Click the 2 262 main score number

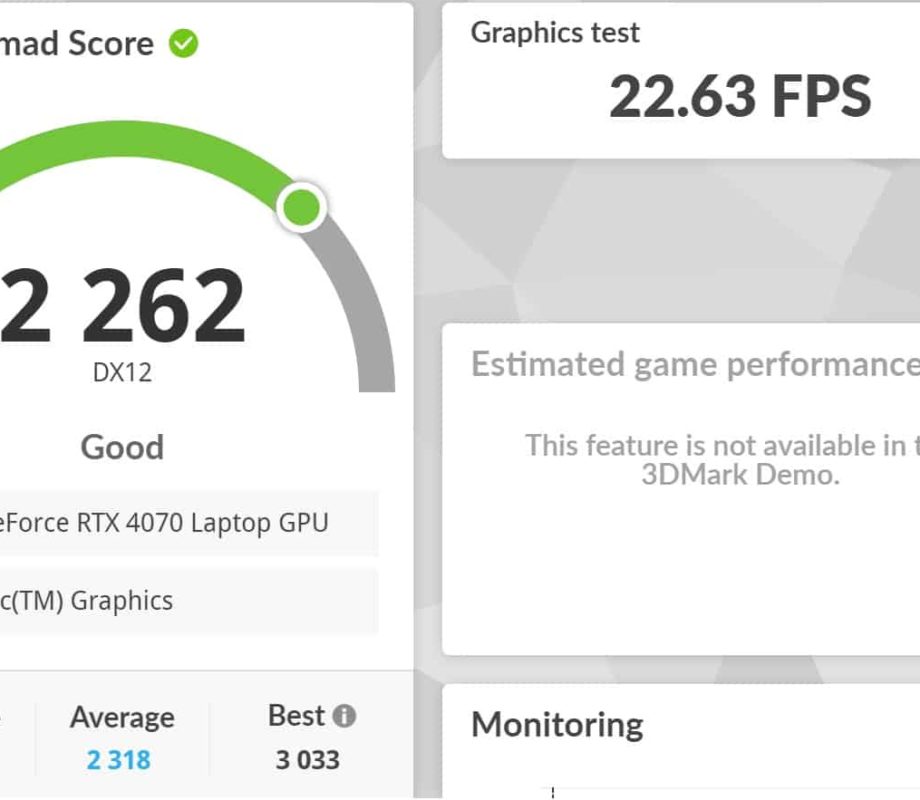tap(122, 305)
